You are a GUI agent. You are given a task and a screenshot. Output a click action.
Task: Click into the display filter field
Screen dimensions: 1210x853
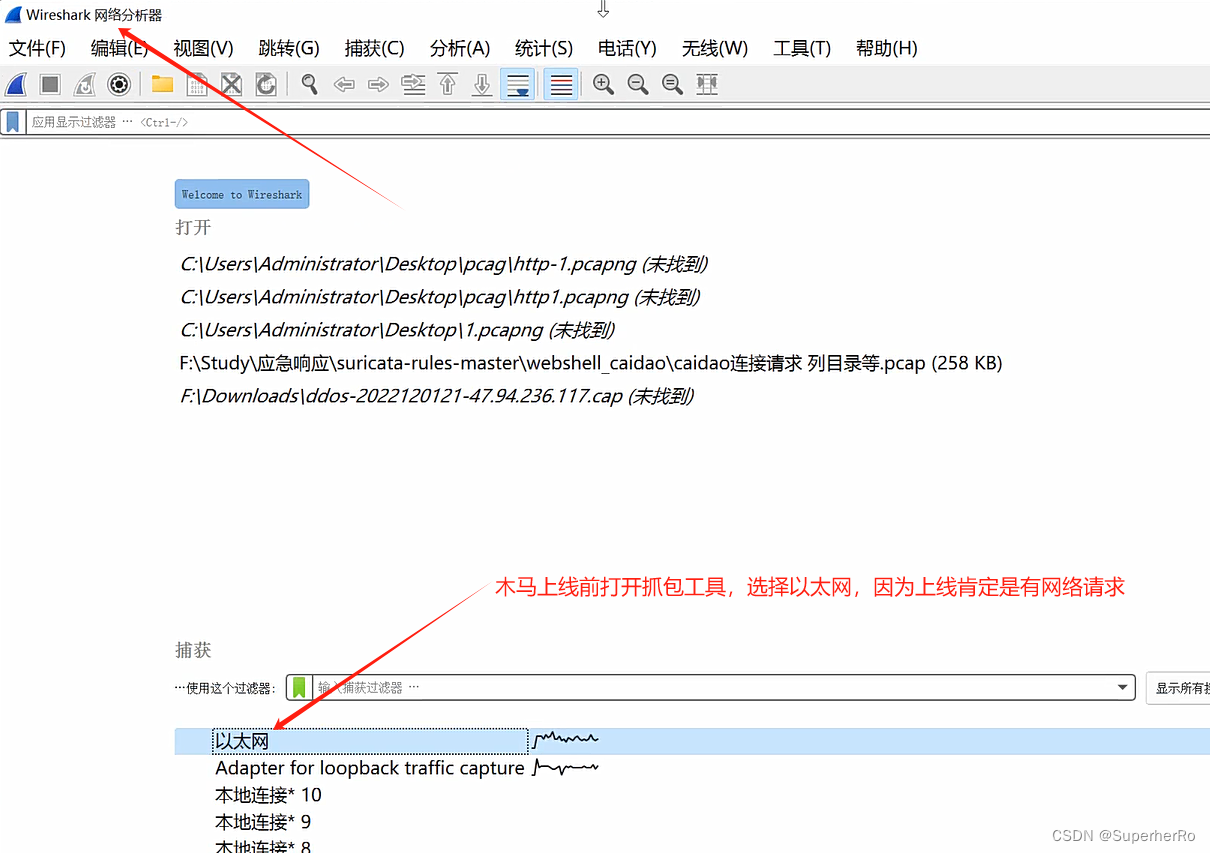coord(617,122)
